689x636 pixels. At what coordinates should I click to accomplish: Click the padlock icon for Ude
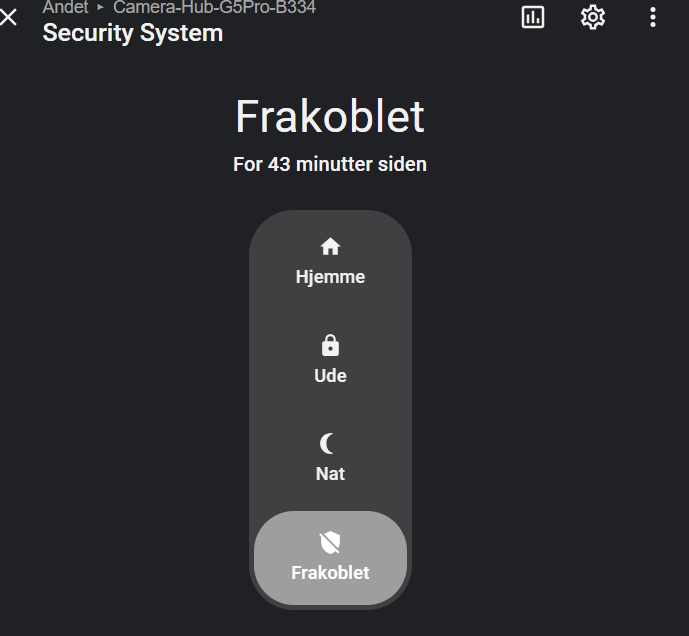click(x=330, y=346)
